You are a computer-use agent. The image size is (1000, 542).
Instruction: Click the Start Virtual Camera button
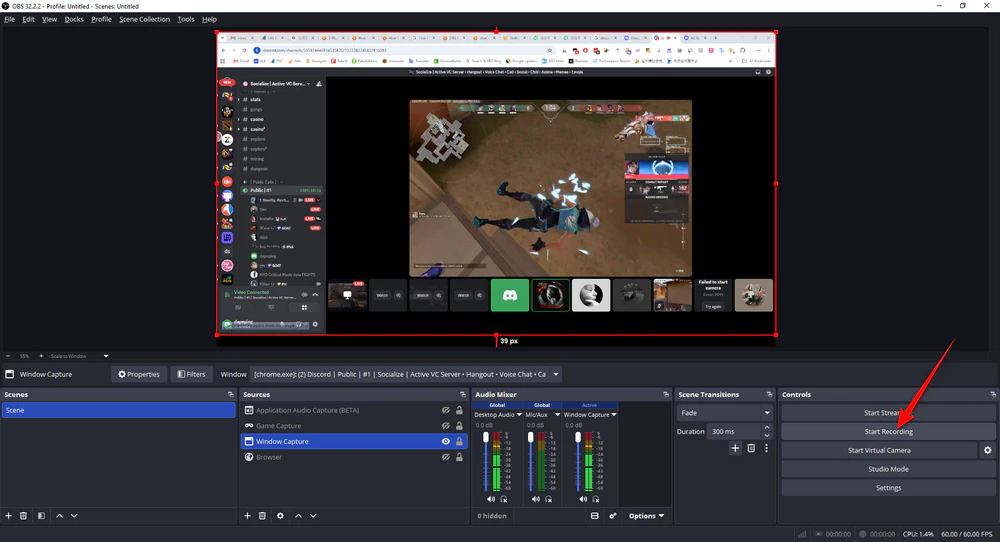tap(879, 450)
